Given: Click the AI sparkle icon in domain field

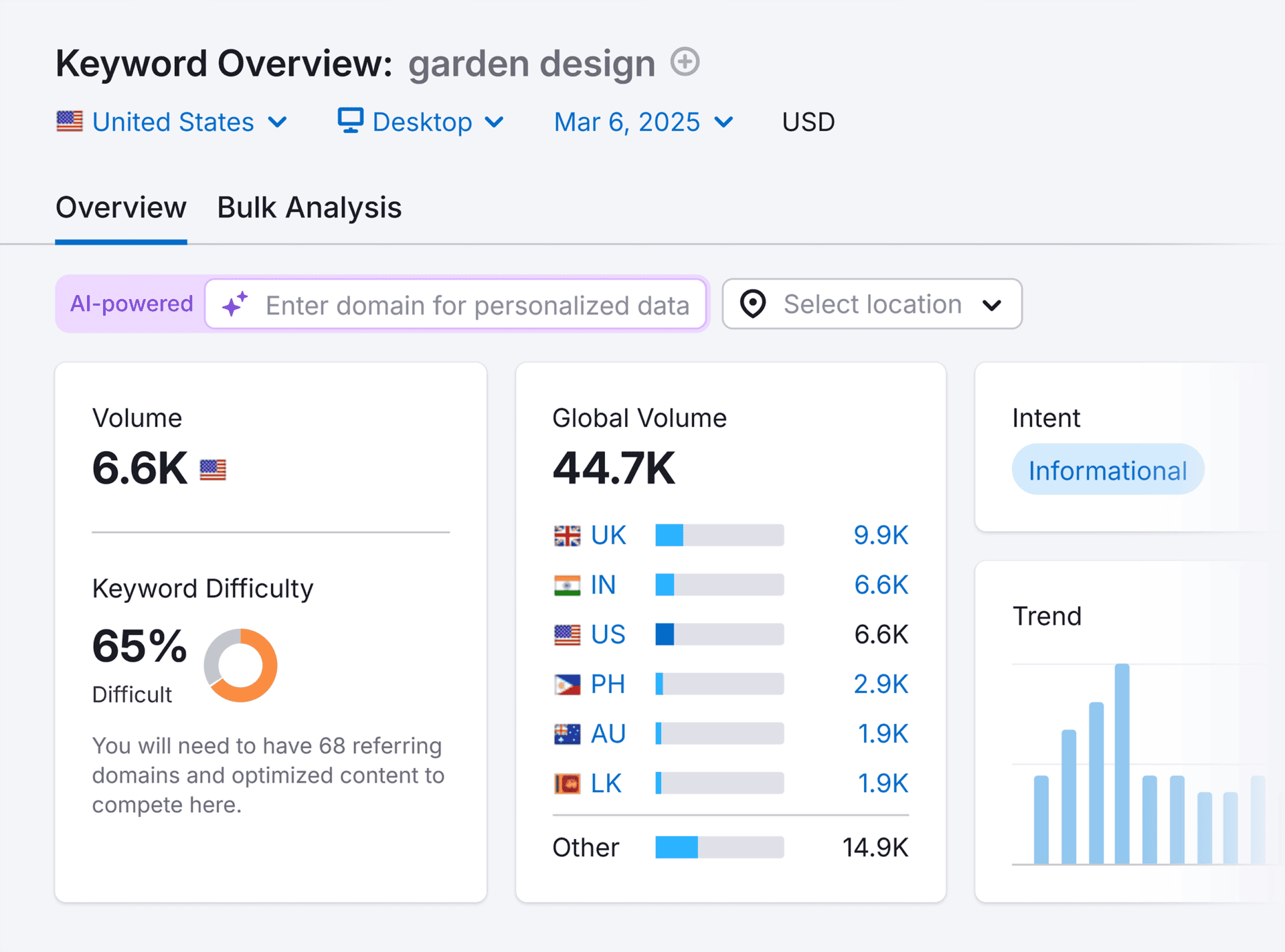Looking at the screenshot, I should coord(235,304).
